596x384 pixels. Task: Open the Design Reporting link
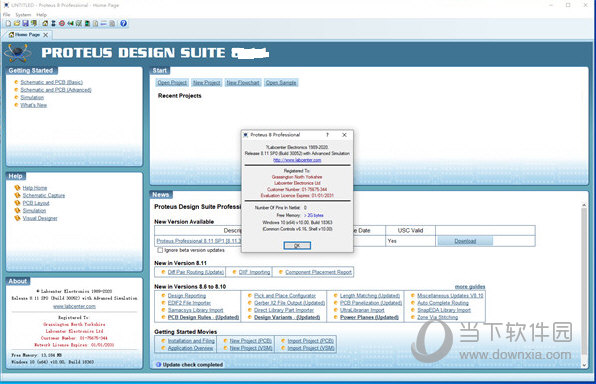point(187,295)
